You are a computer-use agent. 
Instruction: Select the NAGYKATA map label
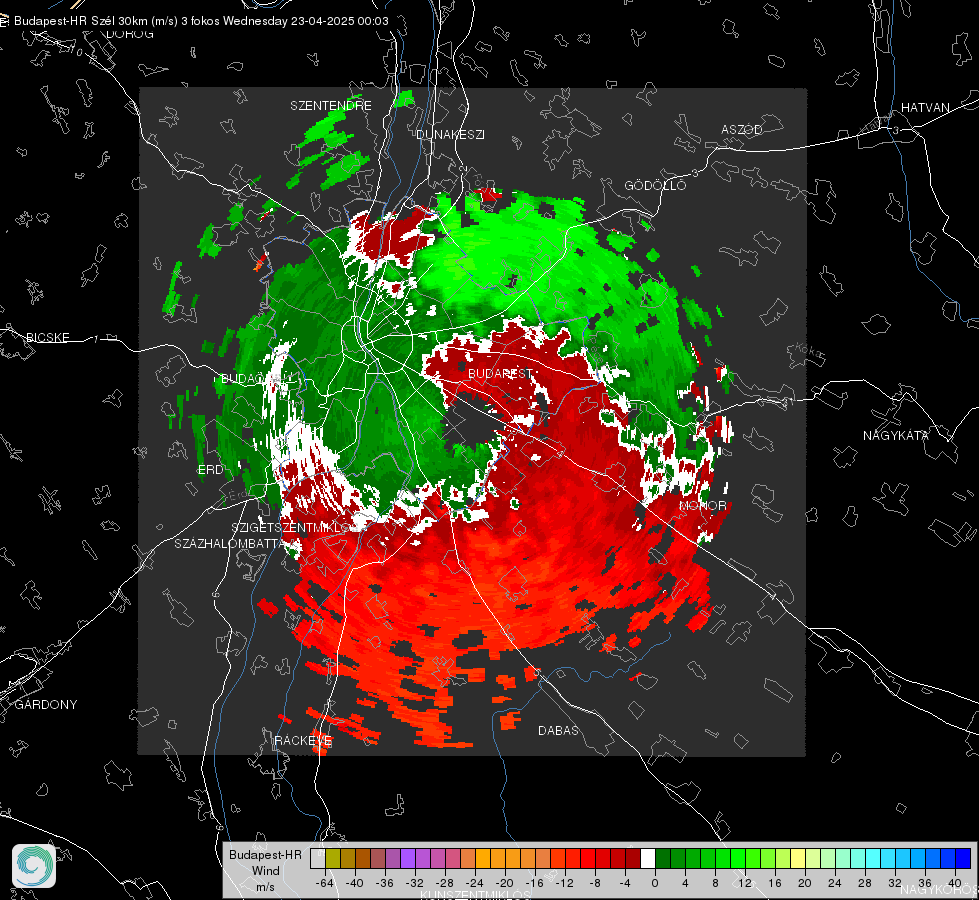pyautogui.click(x=896, y=435)
